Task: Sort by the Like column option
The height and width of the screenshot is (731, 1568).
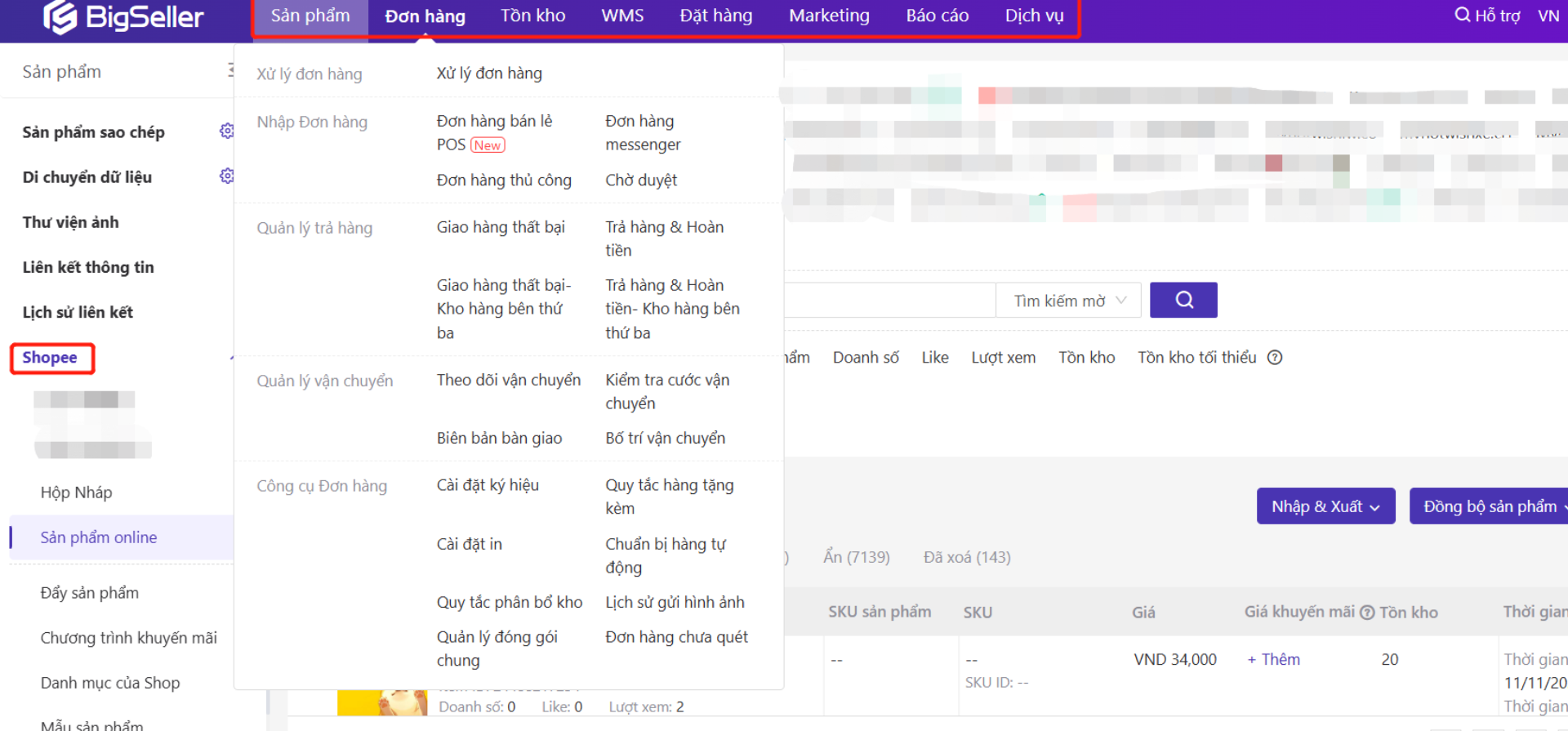Action: 935,358
